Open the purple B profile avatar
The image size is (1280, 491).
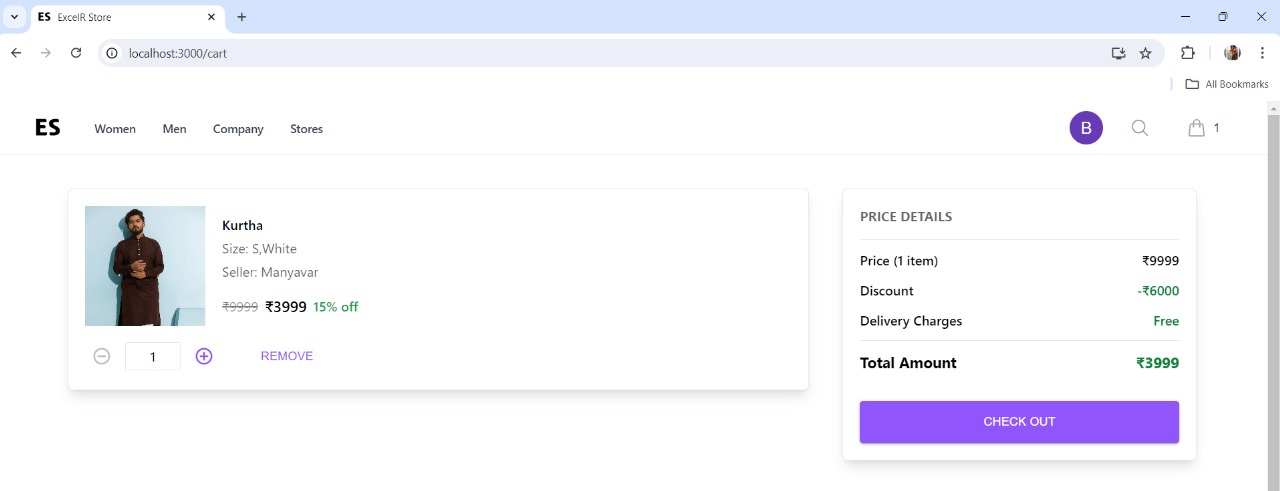[x=1086, y=128]
